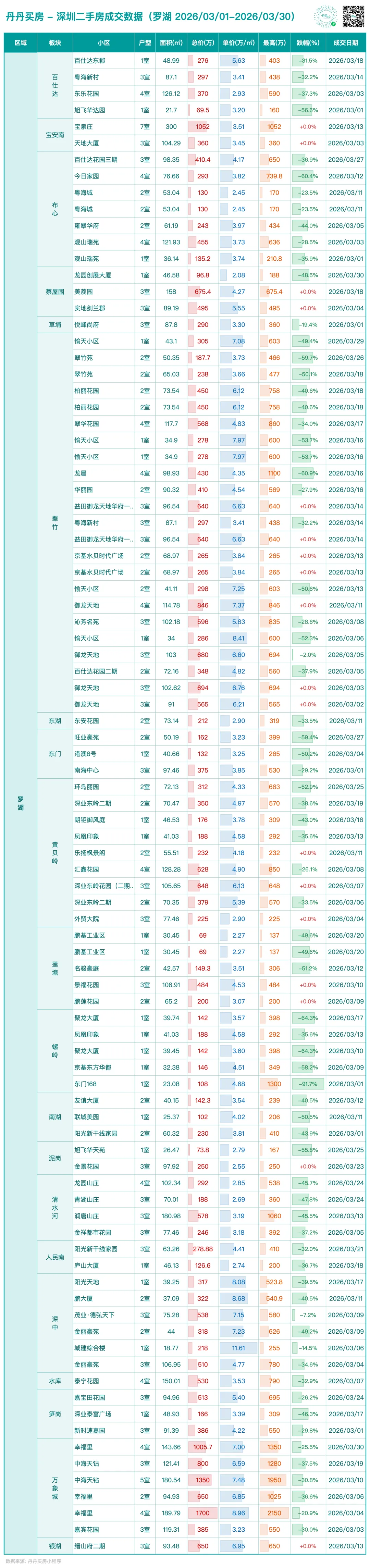The height and width of the screenshot is (1568, 370).
Task: Click the 万象城 block label
Action: tap(55, 1487)
